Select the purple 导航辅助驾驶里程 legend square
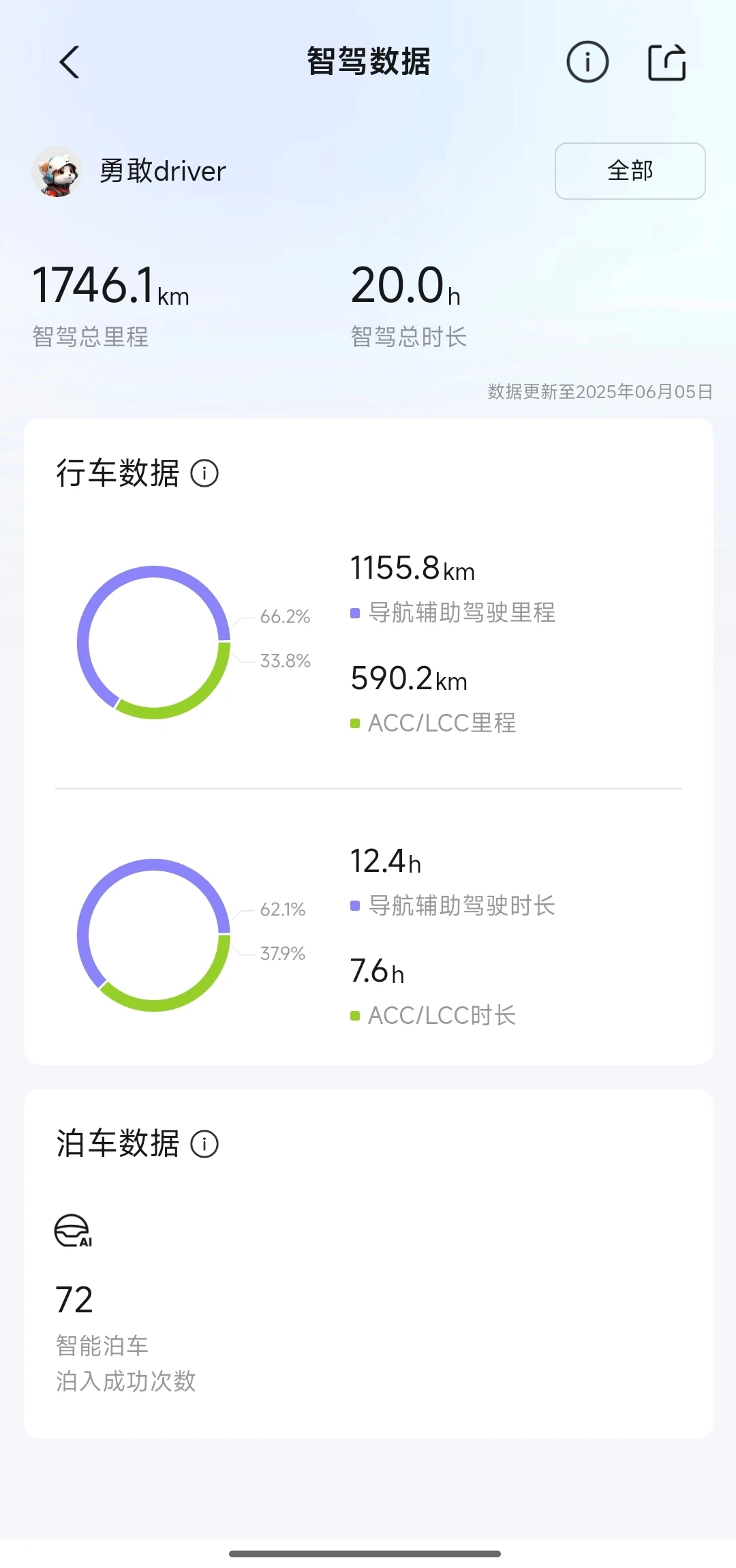The height and width of the screenshot is (1568, 736). click(x=355, y=613)
